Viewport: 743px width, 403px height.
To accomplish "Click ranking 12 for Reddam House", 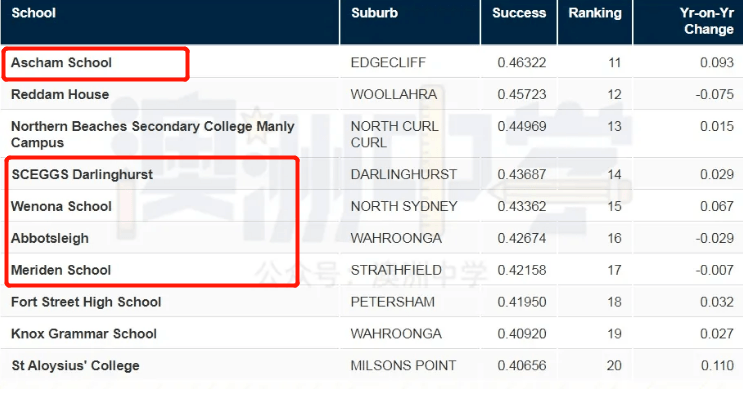I will 615,94.
